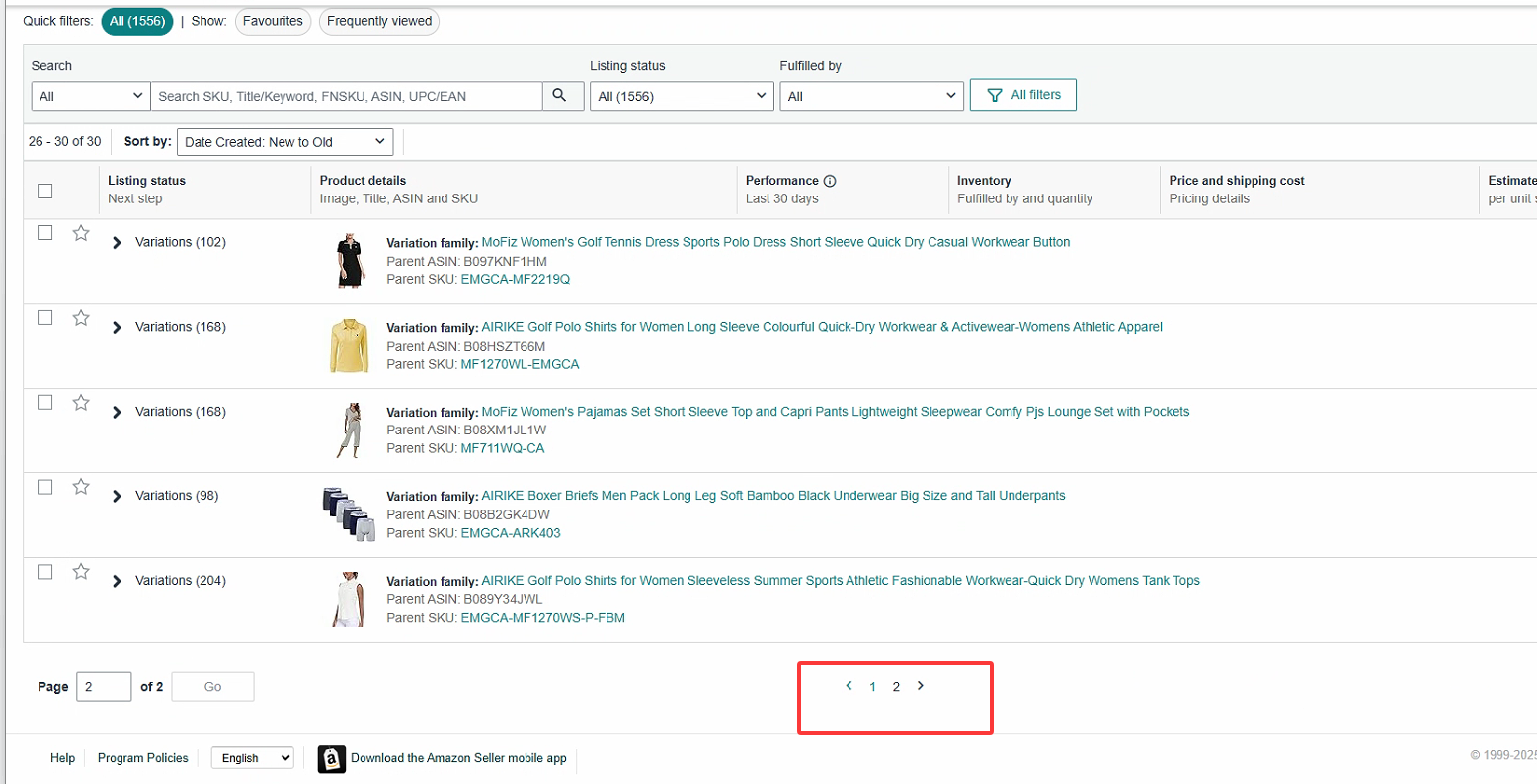Image resolution: width=1537 pixels, height=784 pixels.
Task: Click the Go page button
Action: click(212, 687)
